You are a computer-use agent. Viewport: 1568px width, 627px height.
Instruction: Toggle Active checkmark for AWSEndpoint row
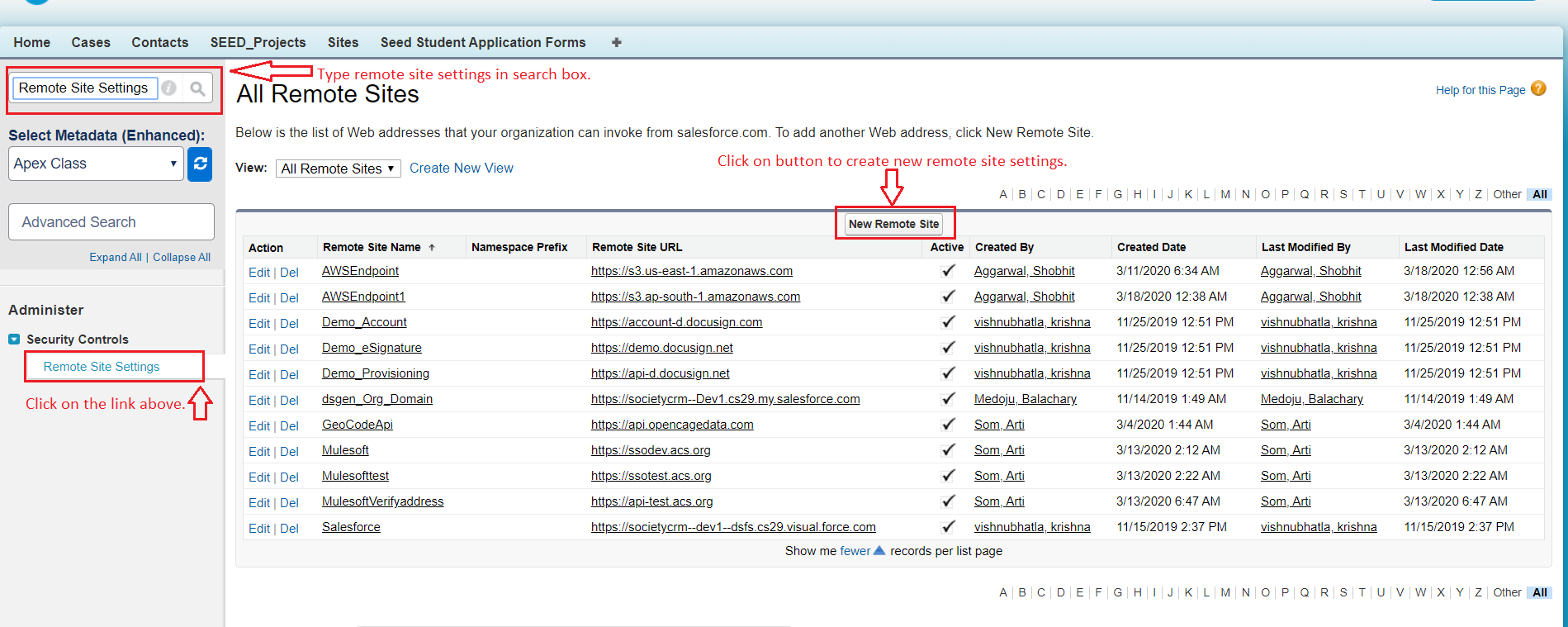pyautogui.click(x=948, y=270)
